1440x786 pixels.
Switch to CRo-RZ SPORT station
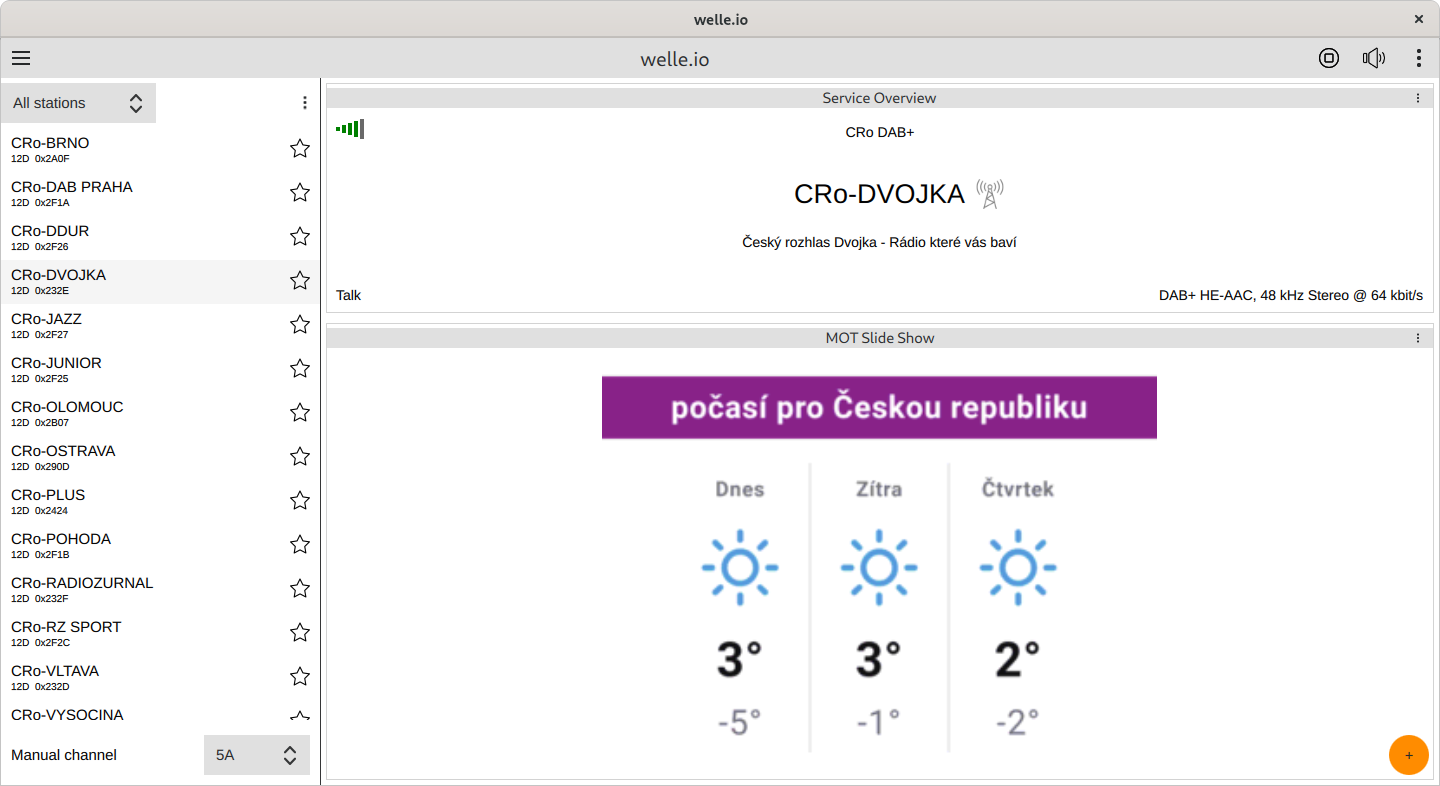[x=160, y=634]
